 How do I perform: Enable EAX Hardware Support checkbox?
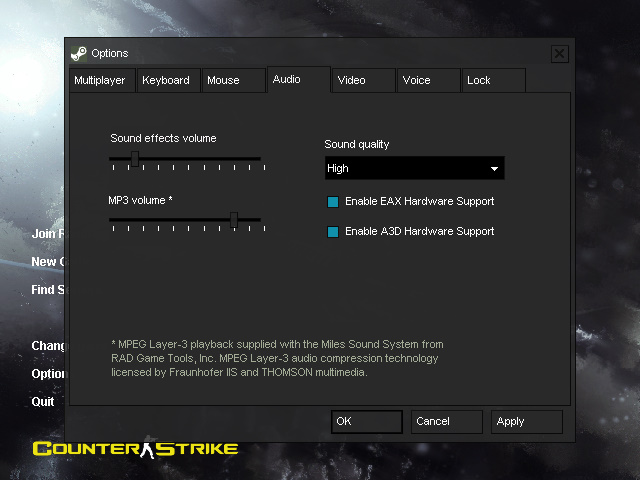pos(333,202)
